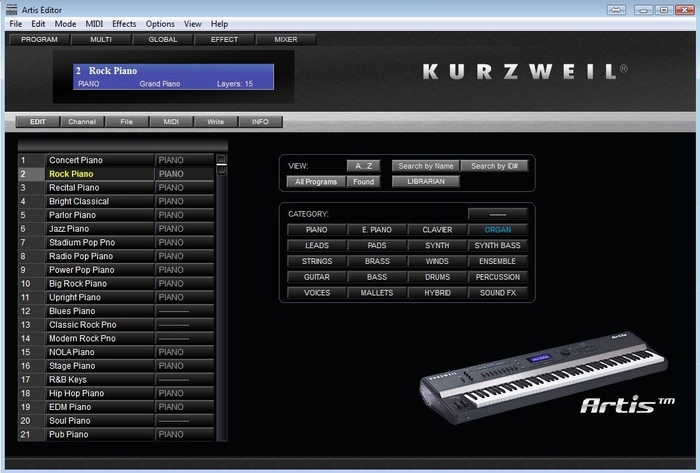Click the EDIT button
The image size is (700, 473).
click(38, 121)
